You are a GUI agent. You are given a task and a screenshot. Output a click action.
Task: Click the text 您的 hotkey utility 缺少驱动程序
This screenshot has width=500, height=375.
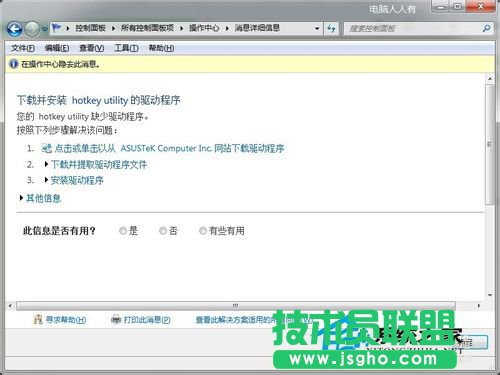coord(83,116)
